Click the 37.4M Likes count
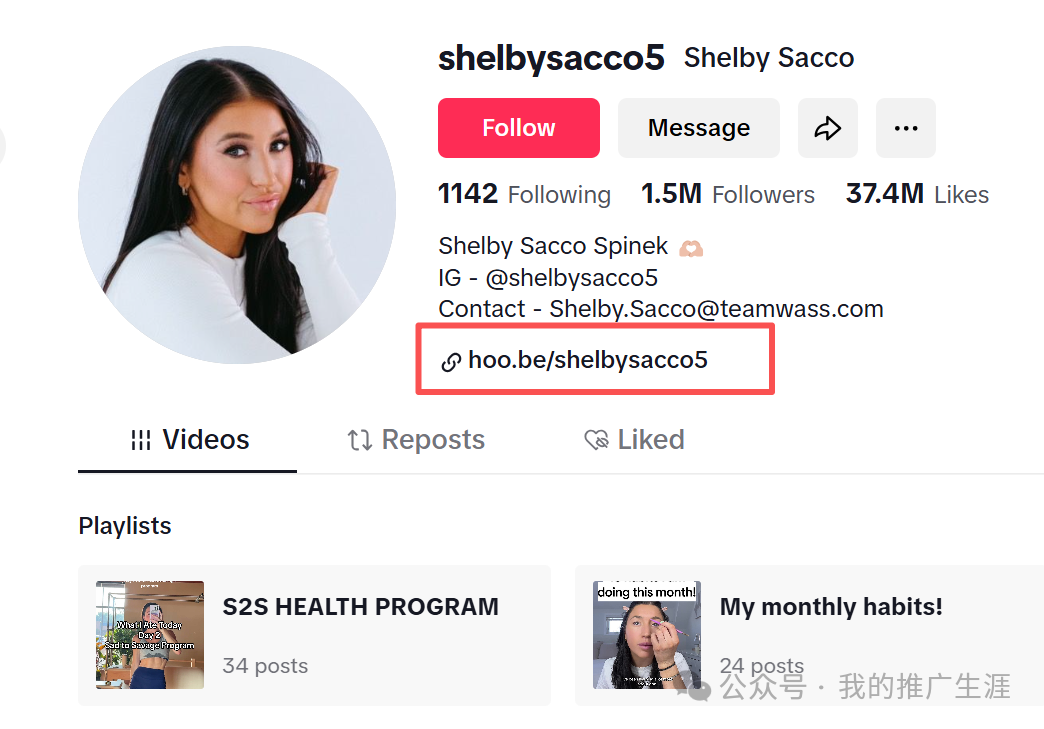The width and height of the screenshot is (1044, 729). pos(917,194)
